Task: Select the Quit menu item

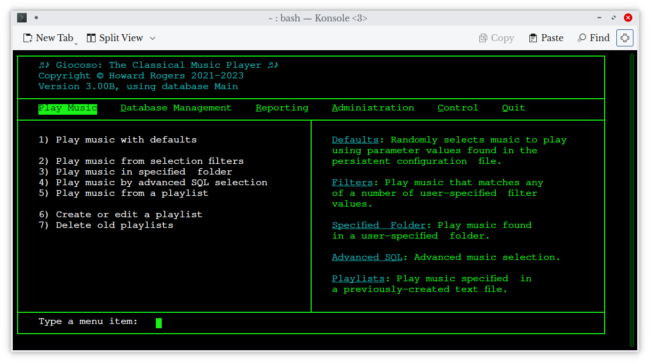Action: (x=513, y=108)
